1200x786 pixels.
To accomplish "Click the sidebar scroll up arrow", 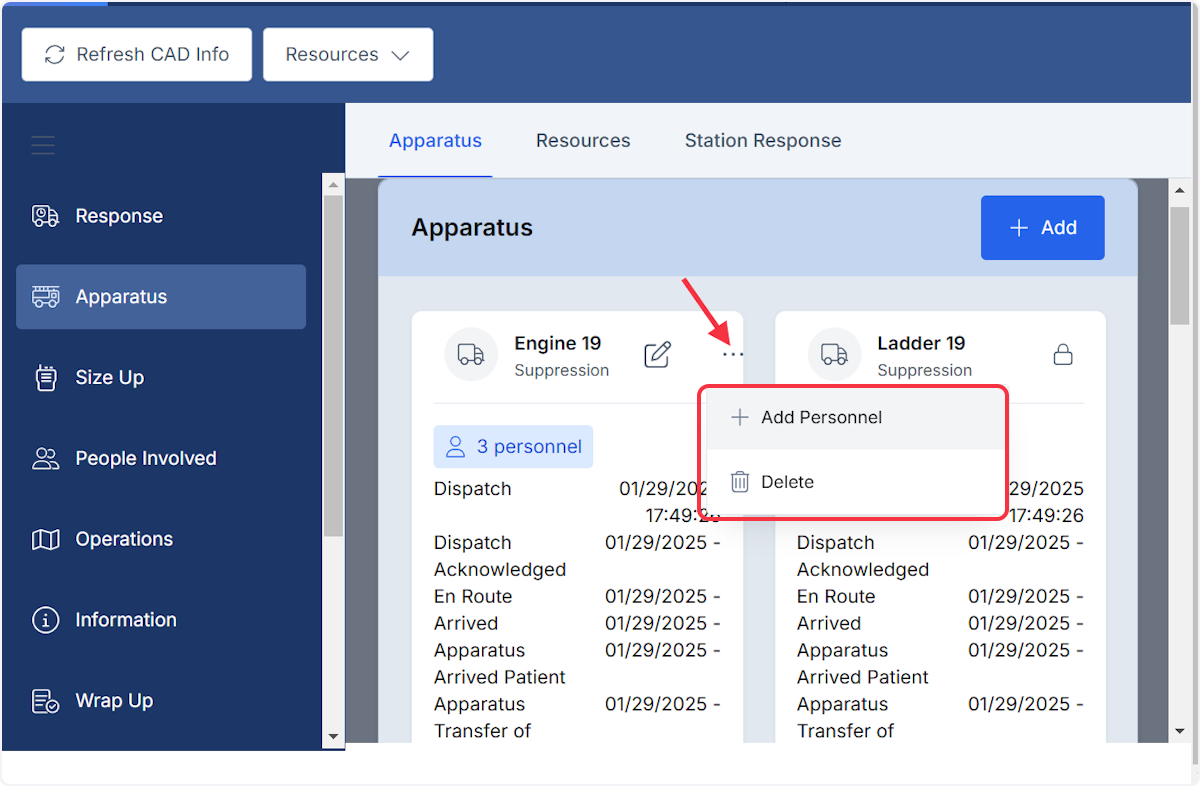I will [334, 184].
